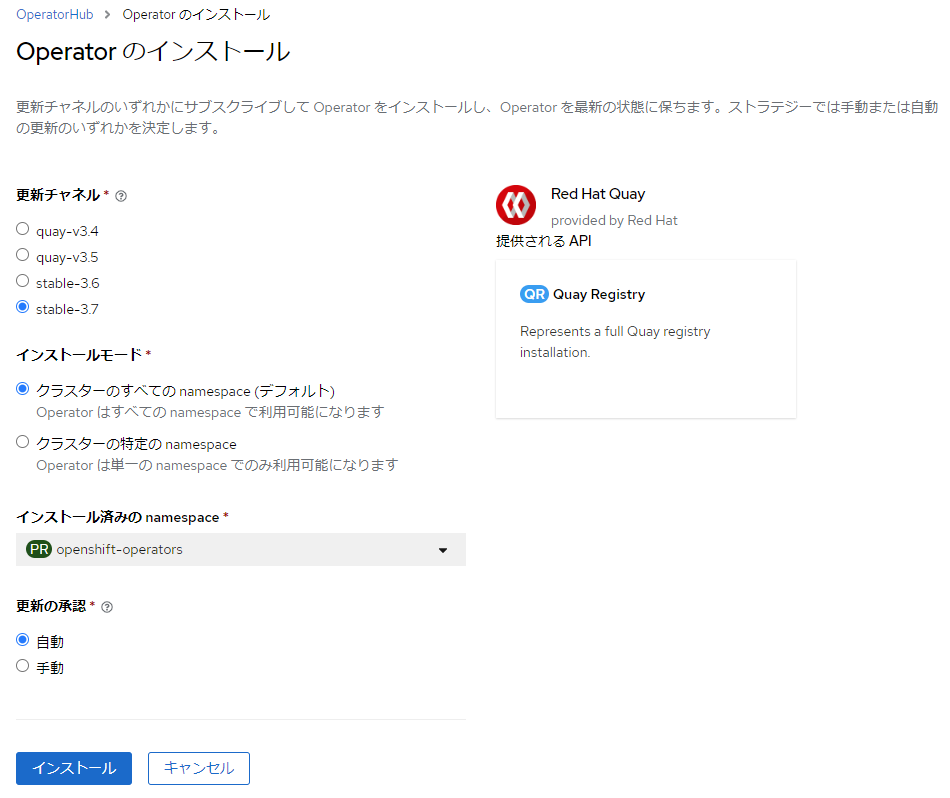The image size is (950, 798).
Task: Click the QR Quay Registry API icon
Action: 534,294
